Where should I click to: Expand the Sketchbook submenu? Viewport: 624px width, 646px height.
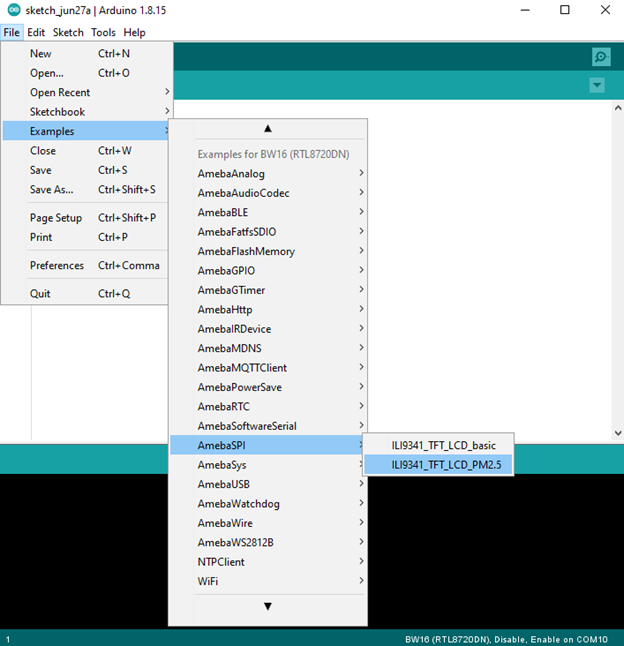coord(87,112)
